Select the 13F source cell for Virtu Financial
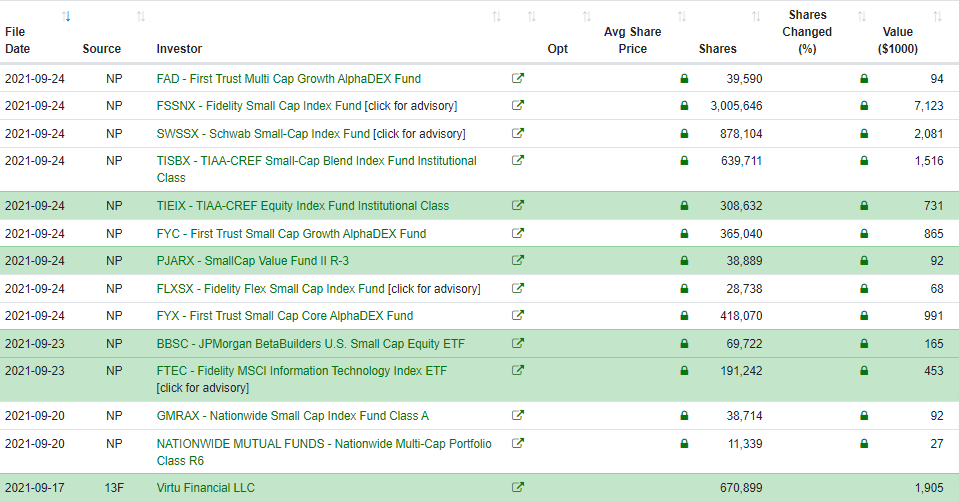 click(114, 488)
